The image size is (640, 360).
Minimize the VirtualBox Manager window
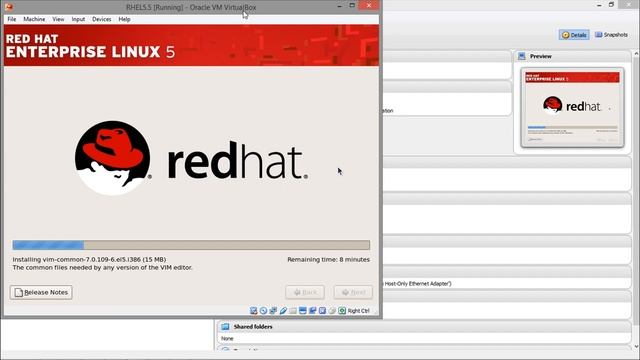tap(599, 5)
